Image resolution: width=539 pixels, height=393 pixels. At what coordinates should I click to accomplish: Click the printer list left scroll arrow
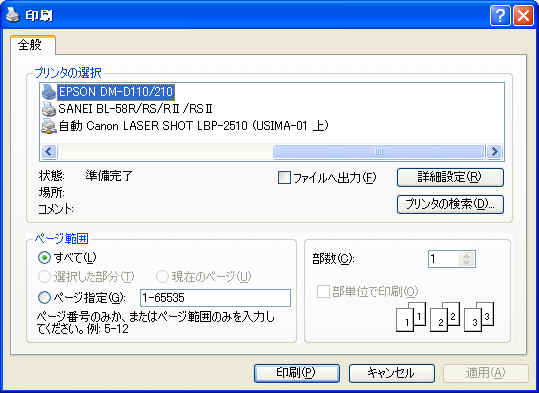49,151
